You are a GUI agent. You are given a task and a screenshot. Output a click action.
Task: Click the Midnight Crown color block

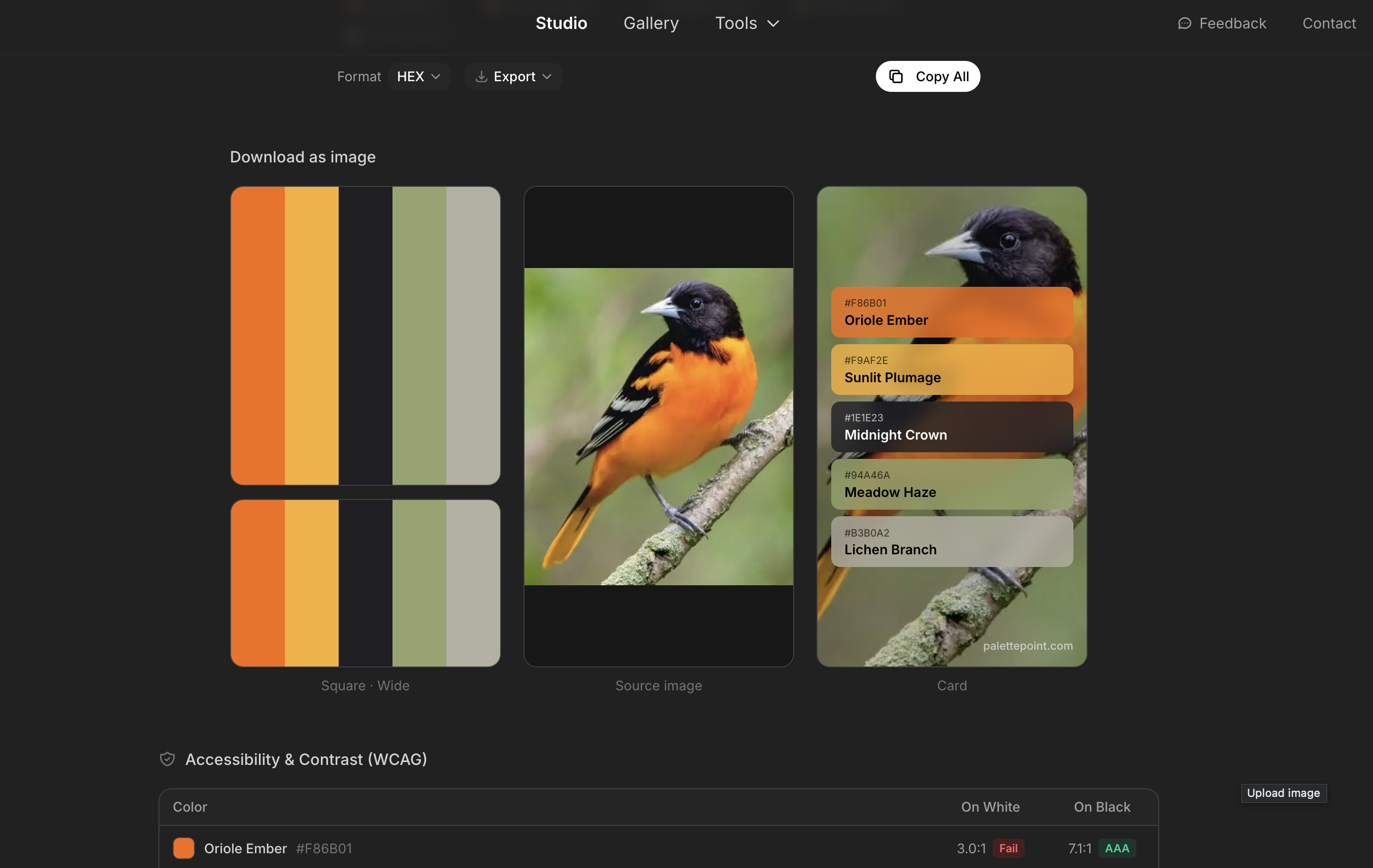(952, 427)
